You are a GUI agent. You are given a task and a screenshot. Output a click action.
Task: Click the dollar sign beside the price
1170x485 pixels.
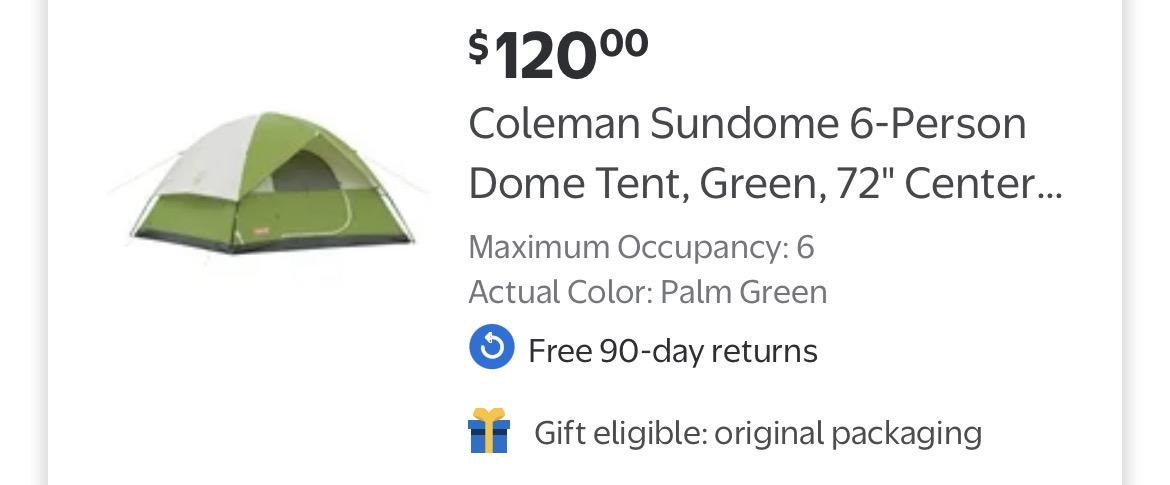(x=479, y=46)
